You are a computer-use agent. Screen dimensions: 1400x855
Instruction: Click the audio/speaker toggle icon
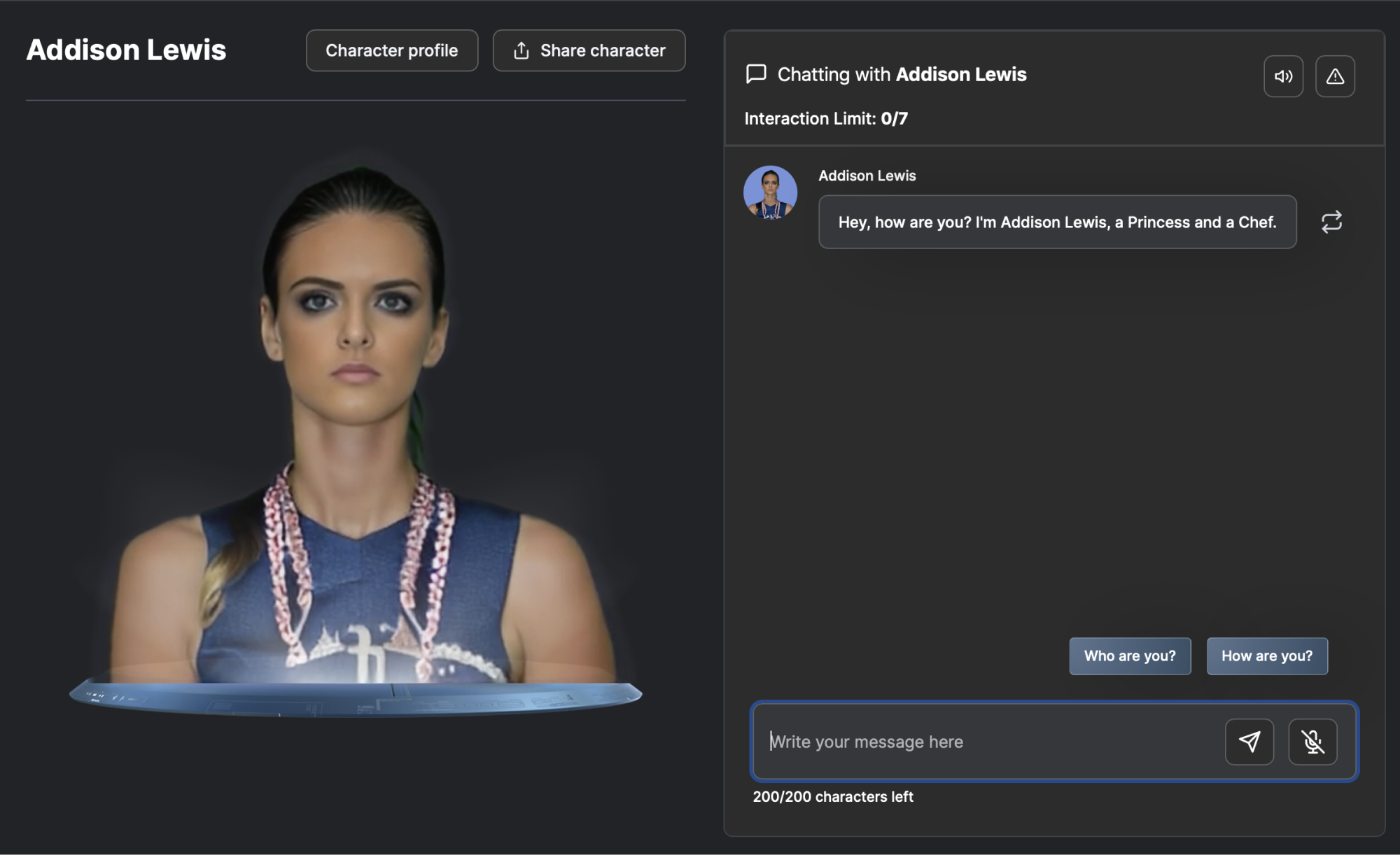click(1284, 75)
